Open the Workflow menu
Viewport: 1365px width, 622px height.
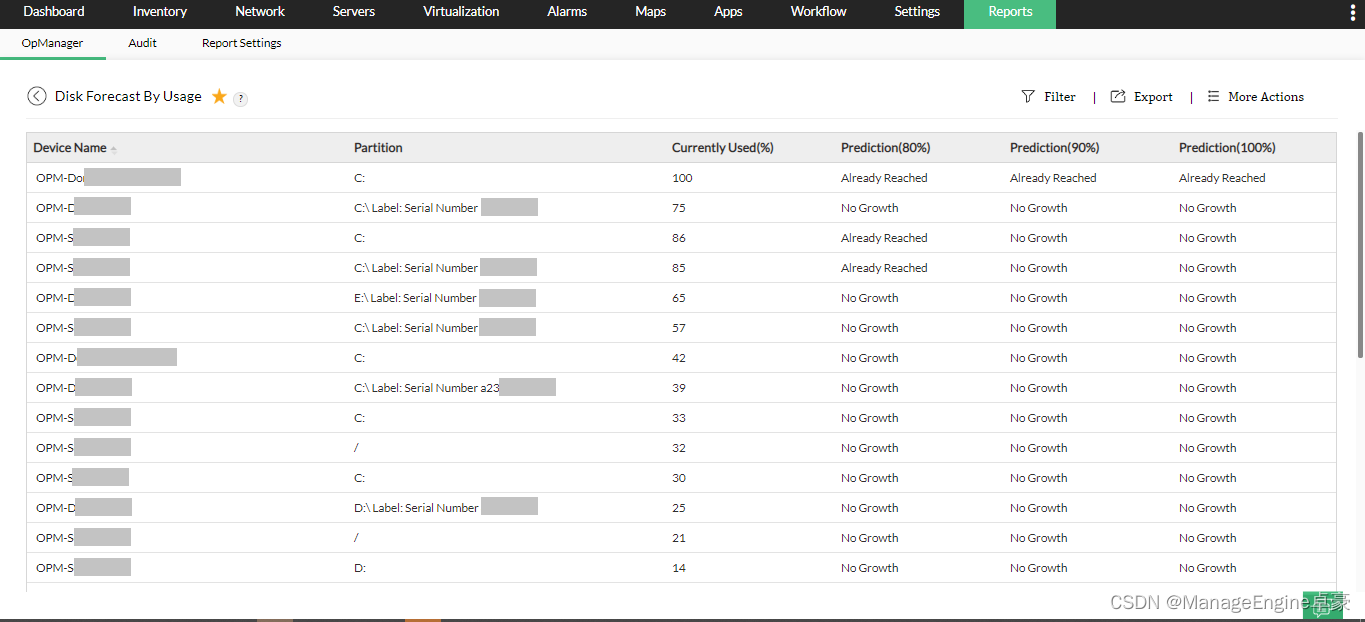[818, 12]
